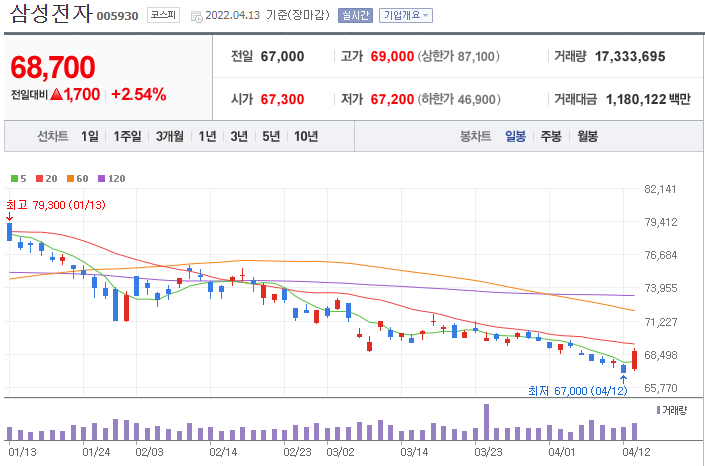Viewport: 705px width, 466px height.
Task: Switch to 주봉 weekly candle chart
Action: [x=551, y=136]
